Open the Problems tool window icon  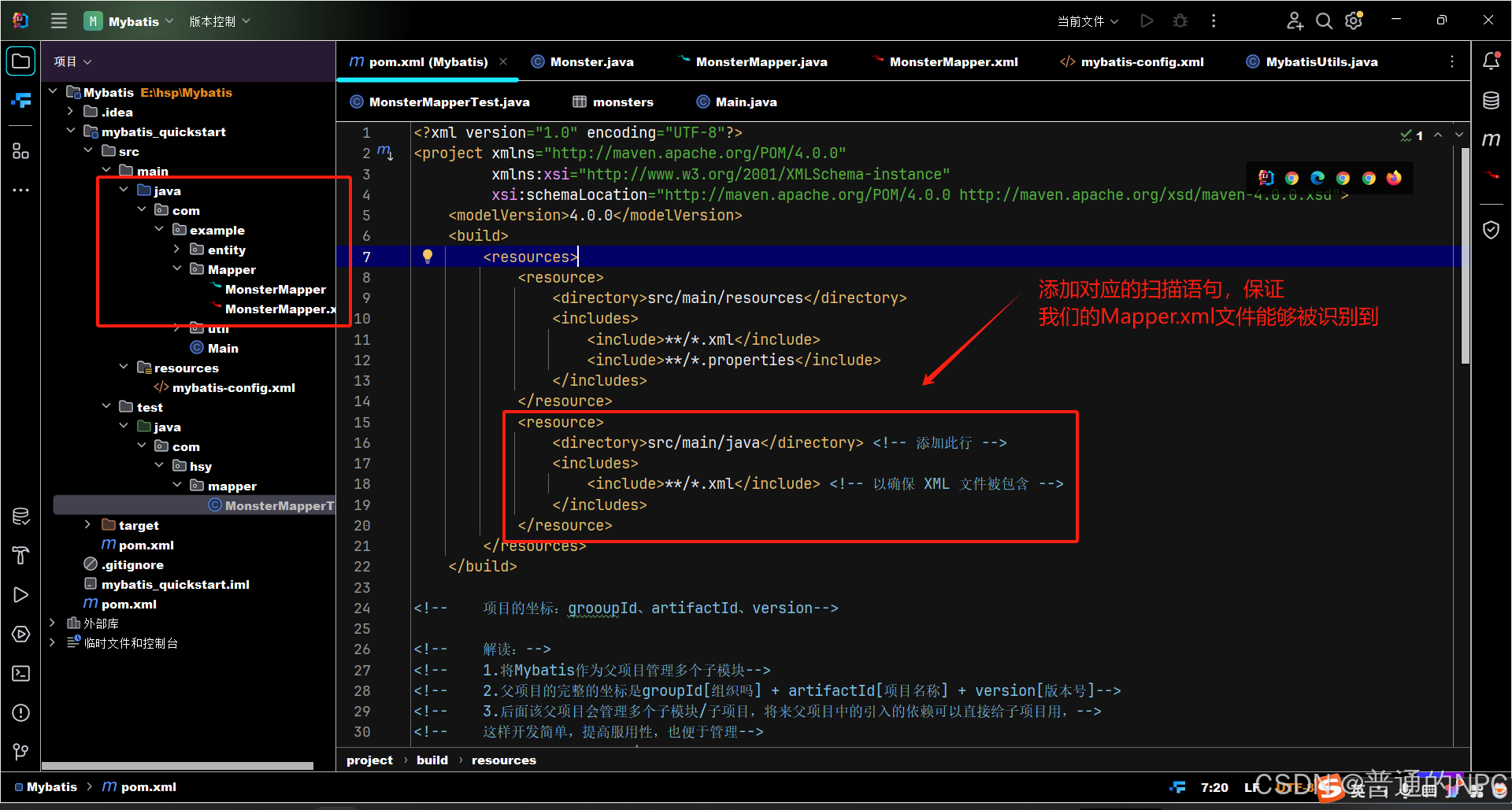tap(21, 712)
